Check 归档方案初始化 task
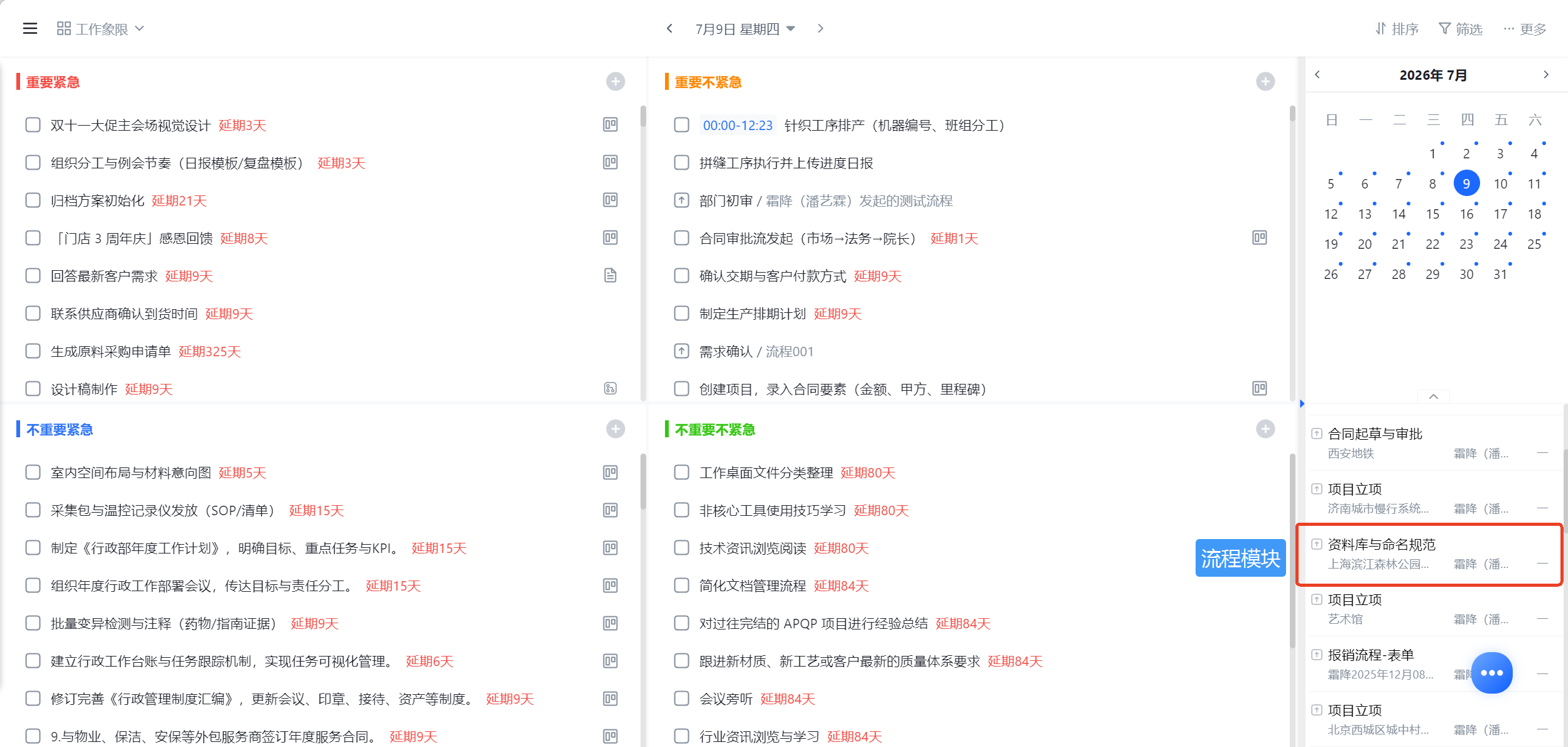1568x747 pixels. click(x=33, y=200)
